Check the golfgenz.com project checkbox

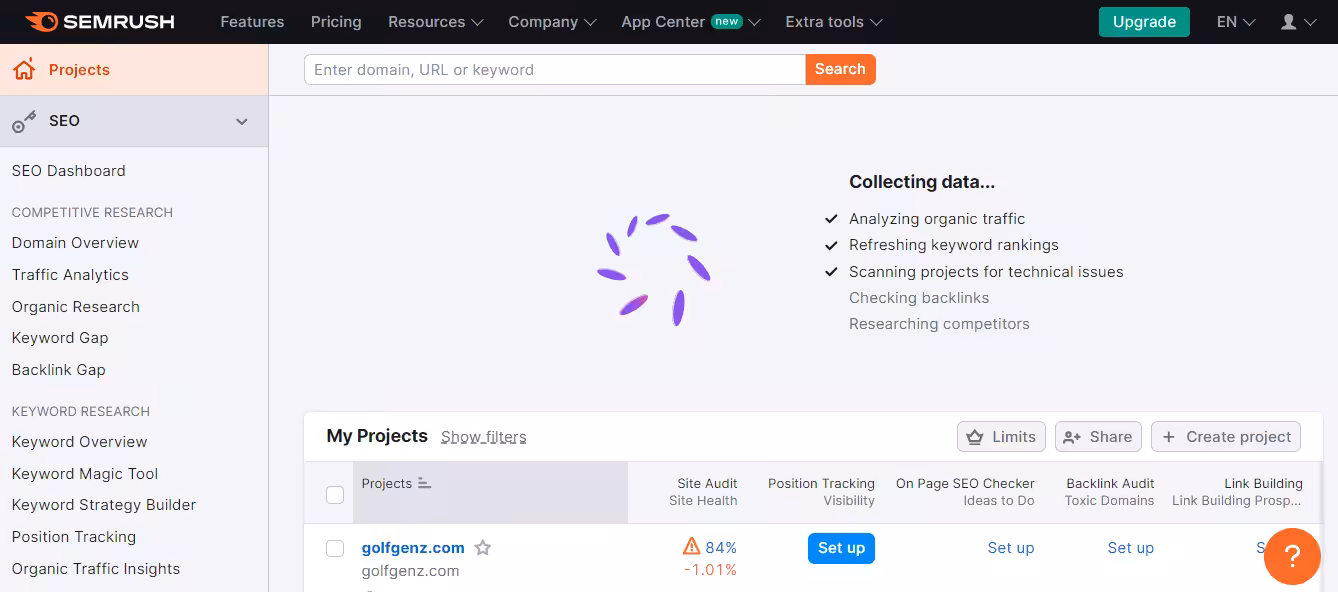point(335,548)
